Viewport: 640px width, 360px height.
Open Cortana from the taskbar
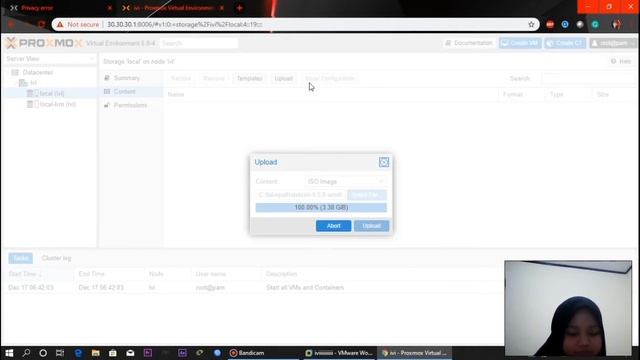(43, 353)
